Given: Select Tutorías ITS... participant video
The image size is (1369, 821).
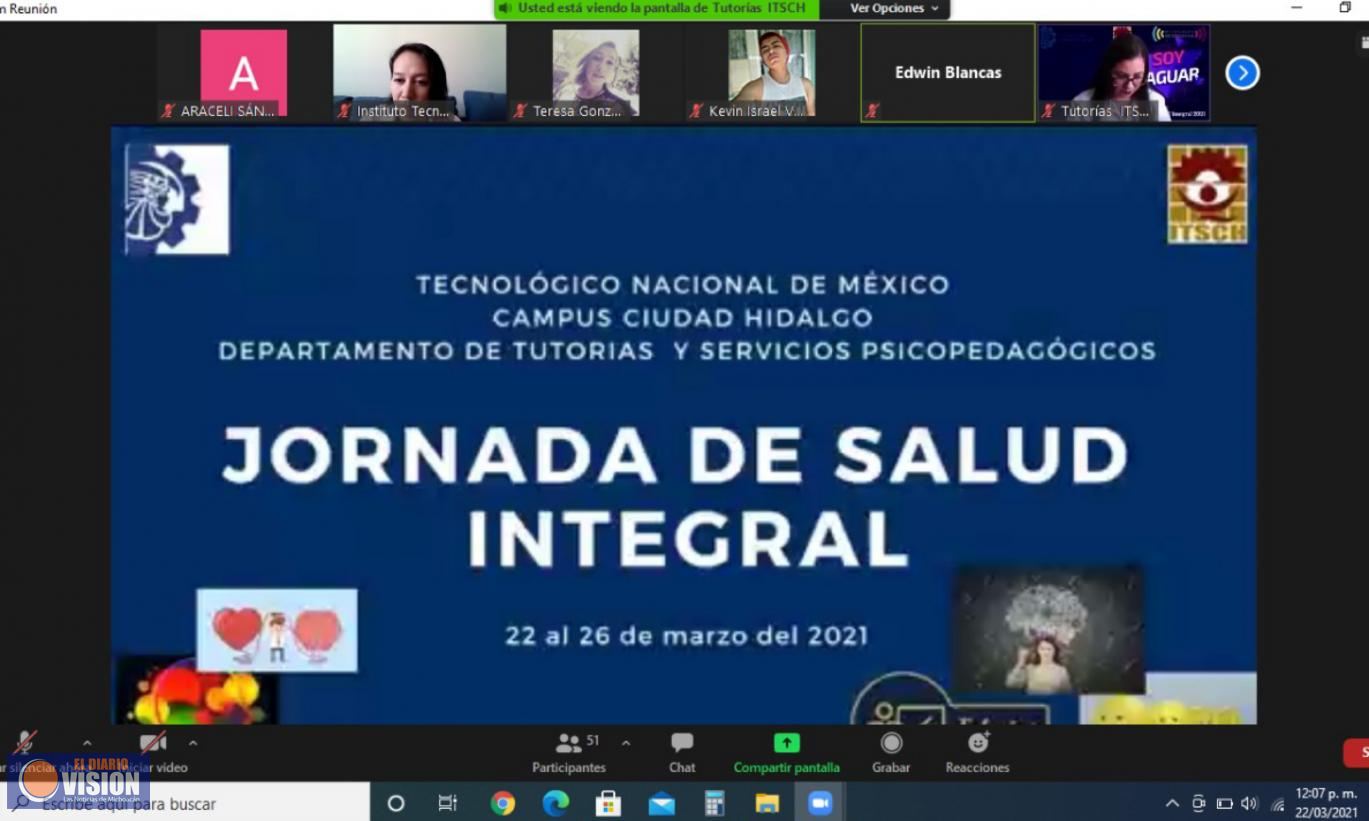Looking at the screenshot, I should [x=1124, y=73].
